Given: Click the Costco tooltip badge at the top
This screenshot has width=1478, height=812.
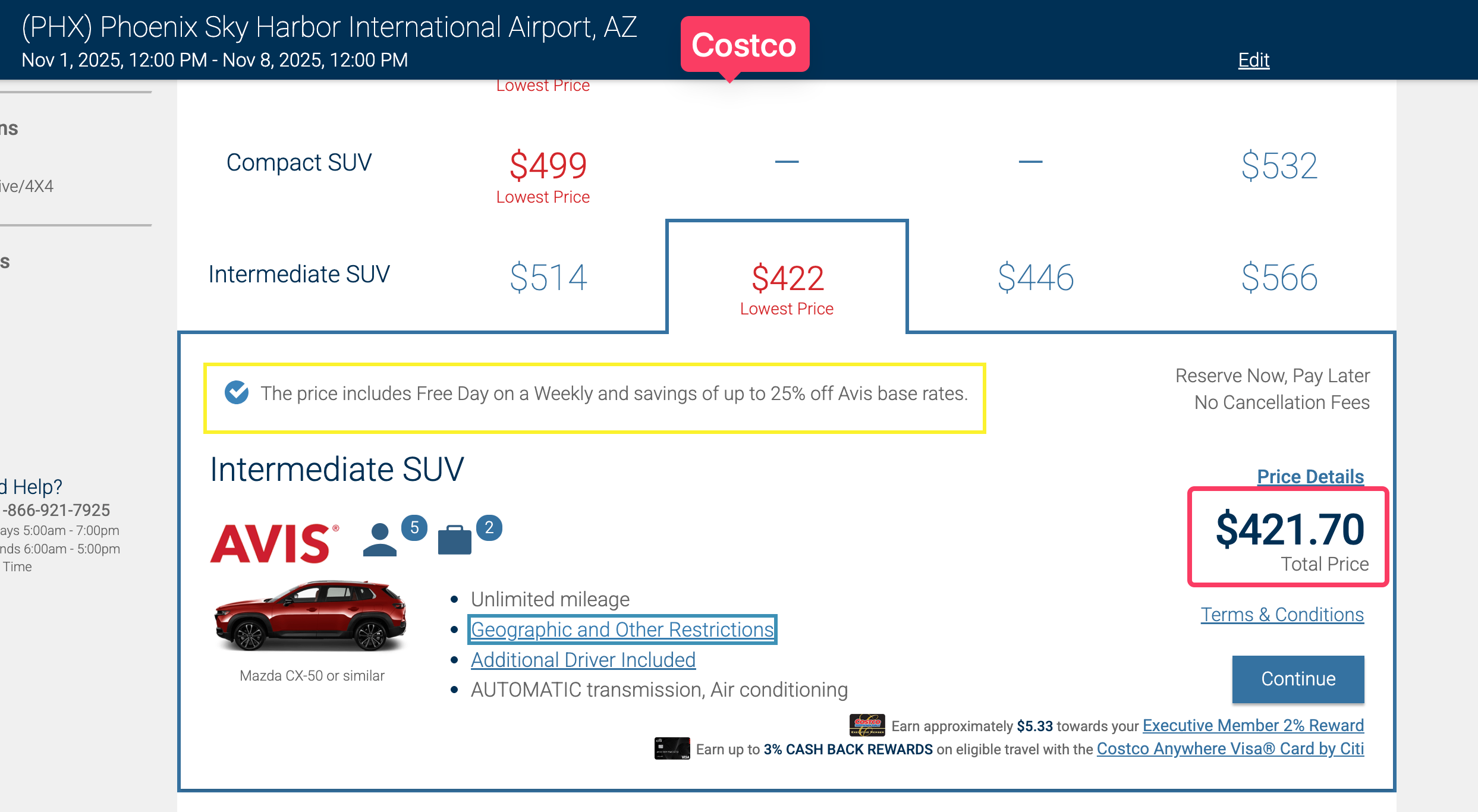Looking at the screenshot, I should point(744,46).
